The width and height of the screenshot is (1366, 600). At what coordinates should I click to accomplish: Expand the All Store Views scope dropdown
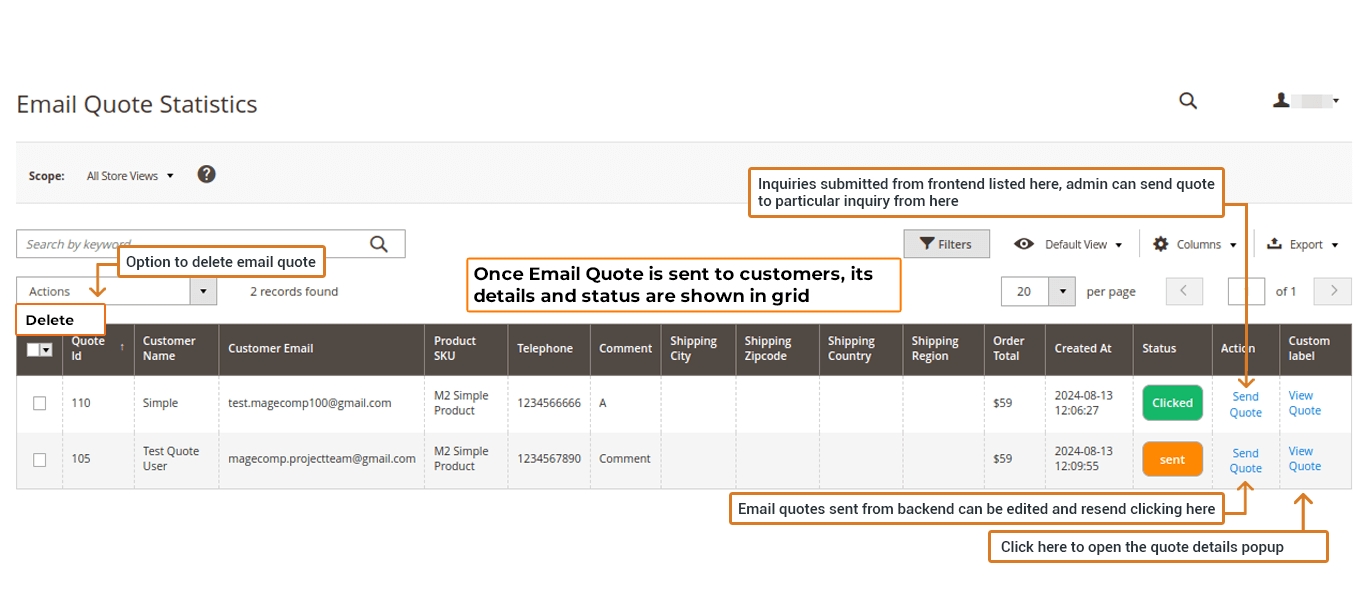pos(130,176)
